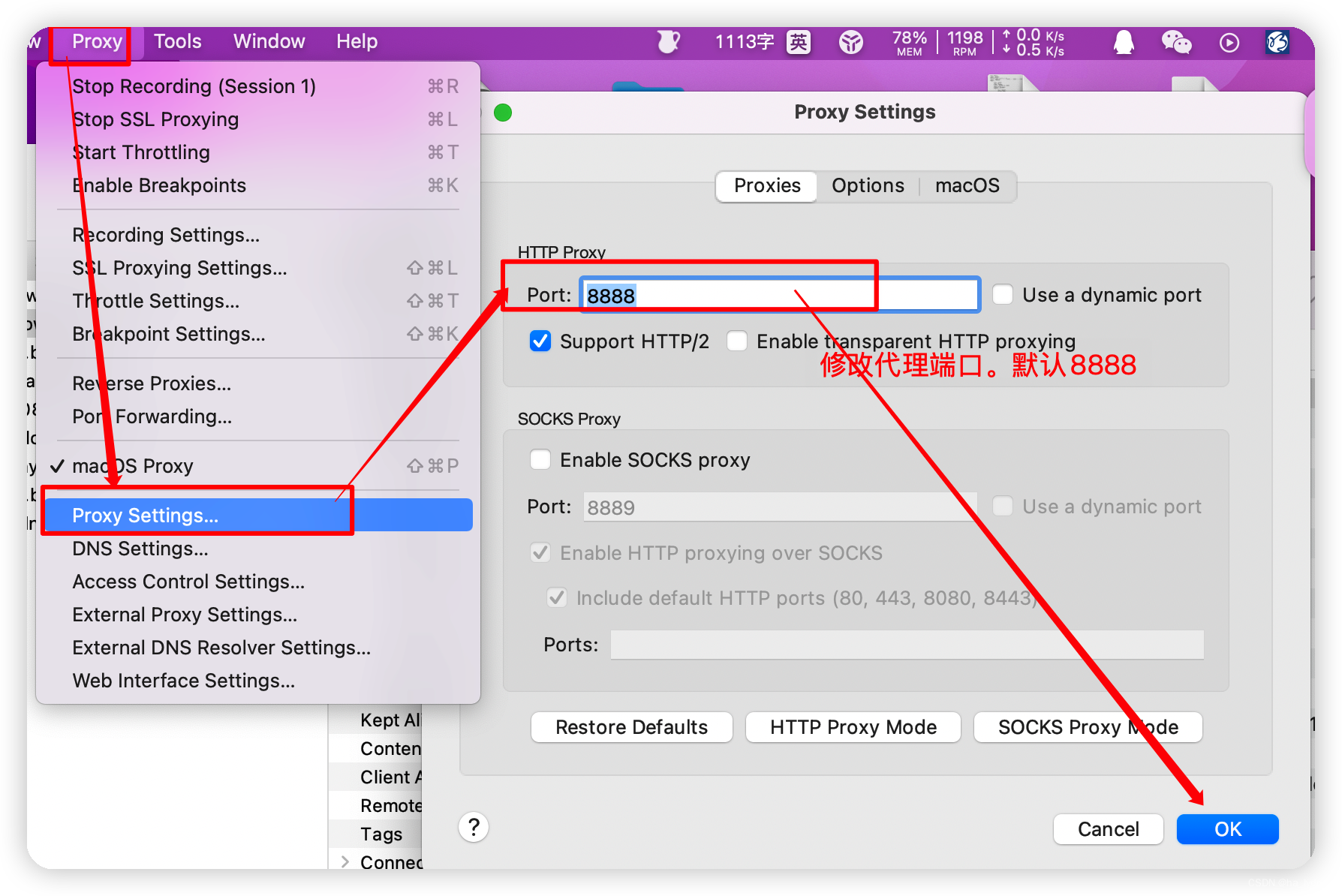This screenshot has height=896, width=1342.
Task: Open the Help menu
Action: point(357,41)
